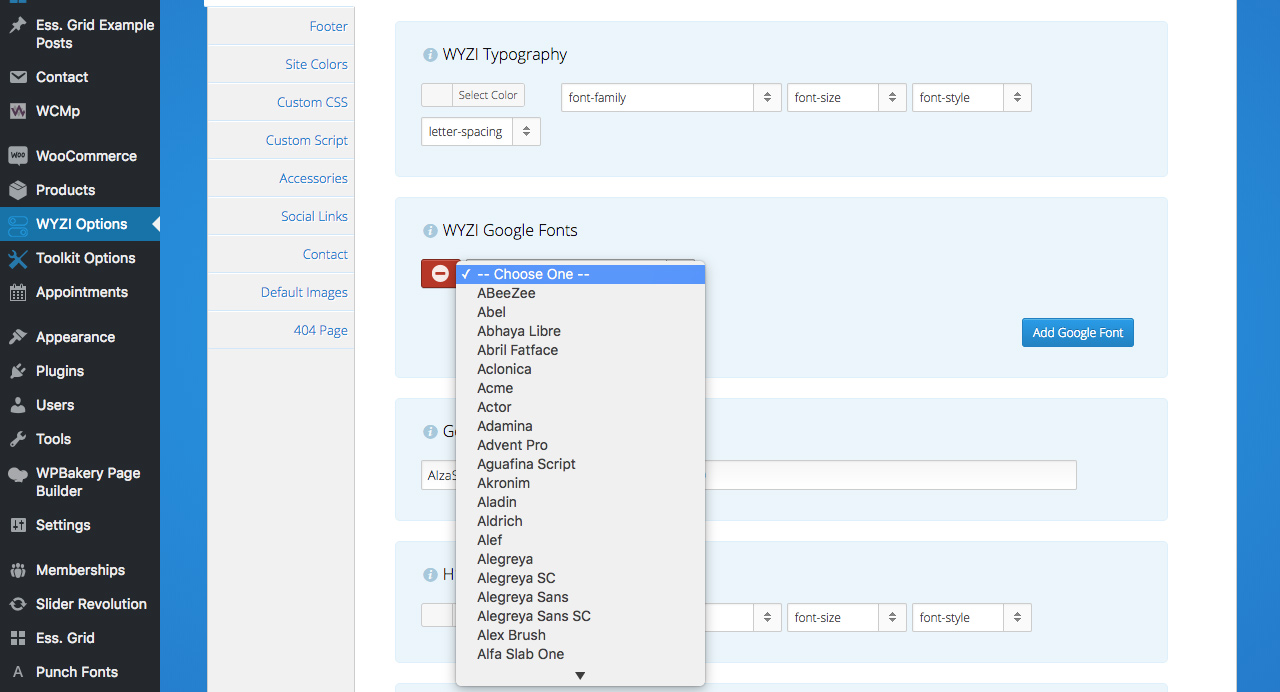Click the Appearance paintbrush icon
This screenshot has width=1280, height=692.
point(18,337)
